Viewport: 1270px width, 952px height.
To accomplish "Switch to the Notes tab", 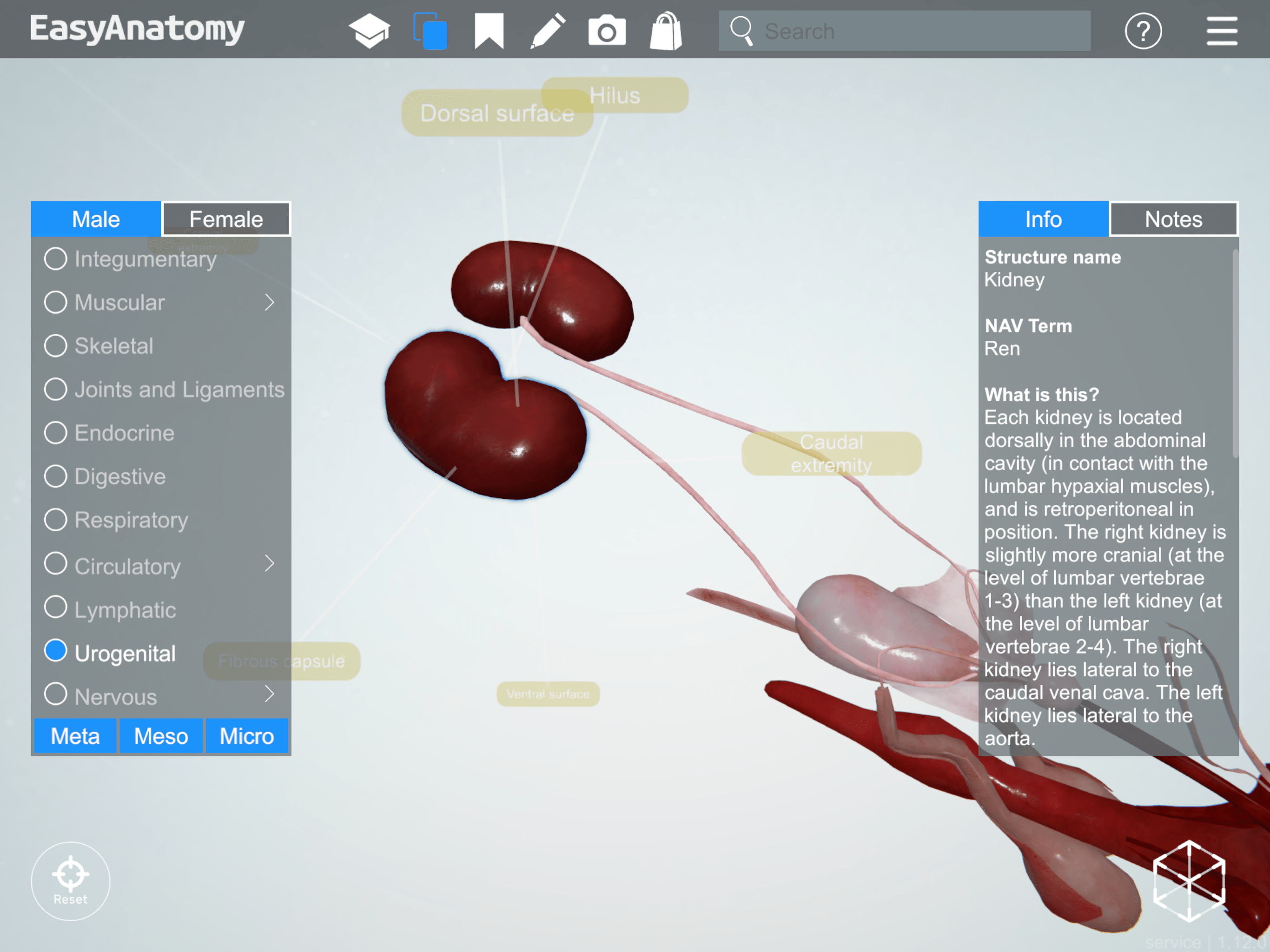I will (x=1173, y=219).
